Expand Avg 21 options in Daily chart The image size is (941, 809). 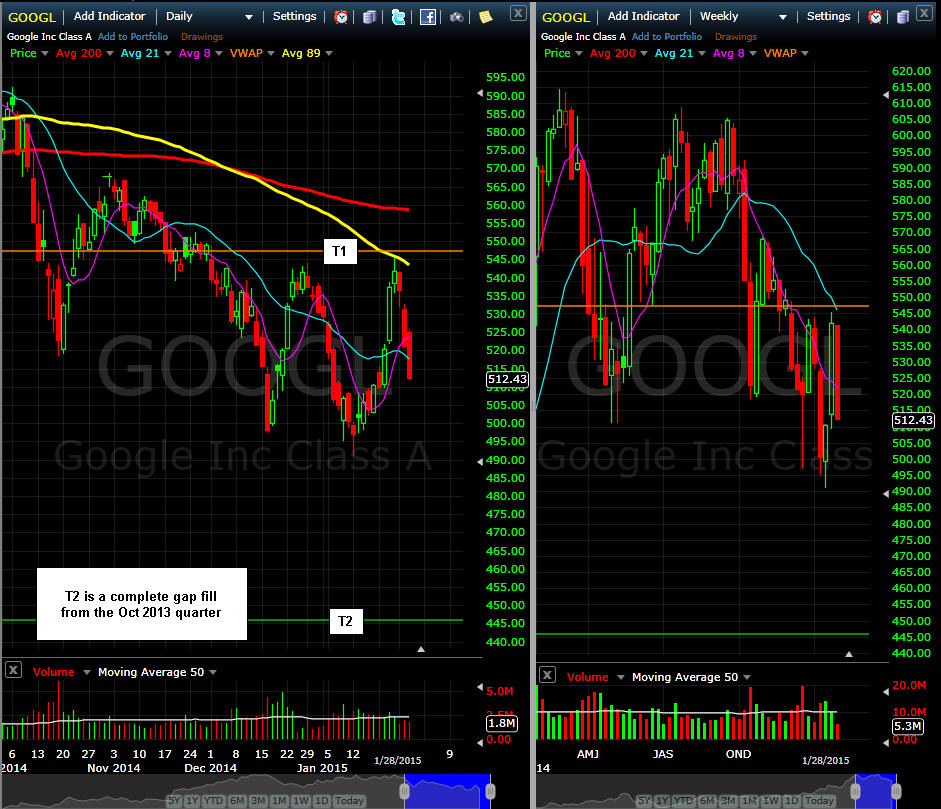coord(167,53)
